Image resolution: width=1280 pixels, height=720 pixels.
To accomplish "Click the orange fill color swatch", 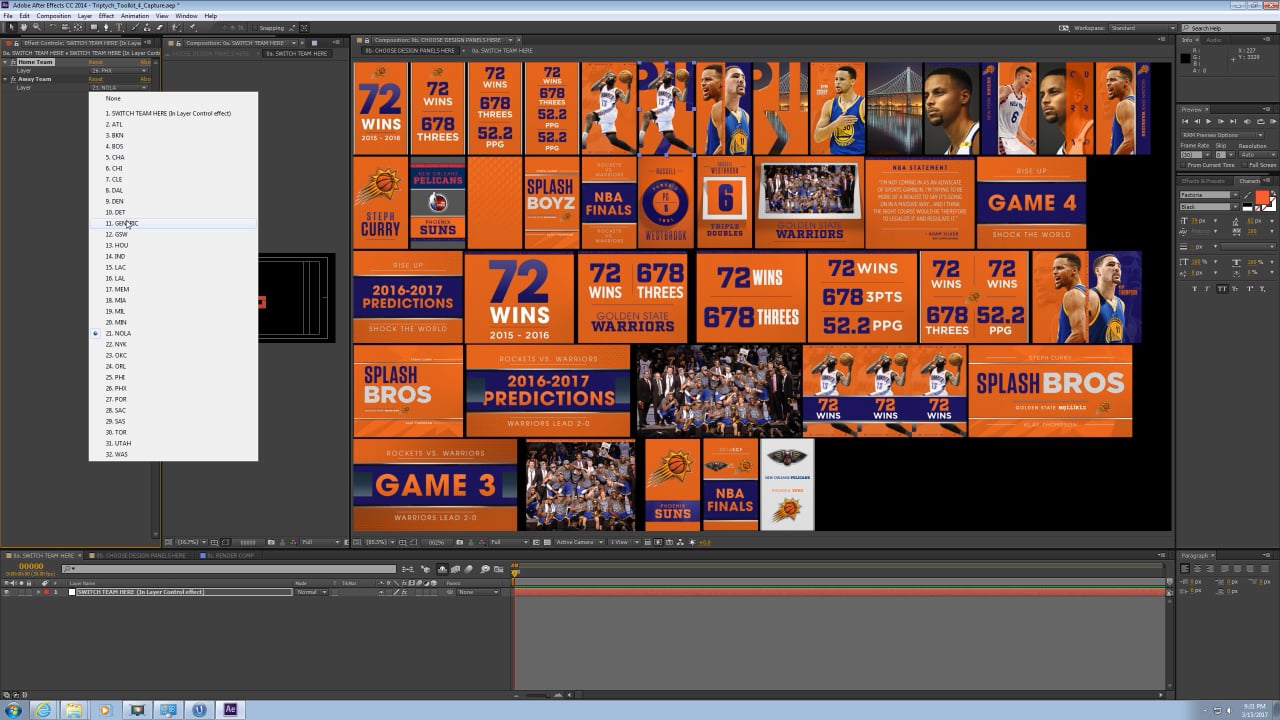I will 1262,197.
